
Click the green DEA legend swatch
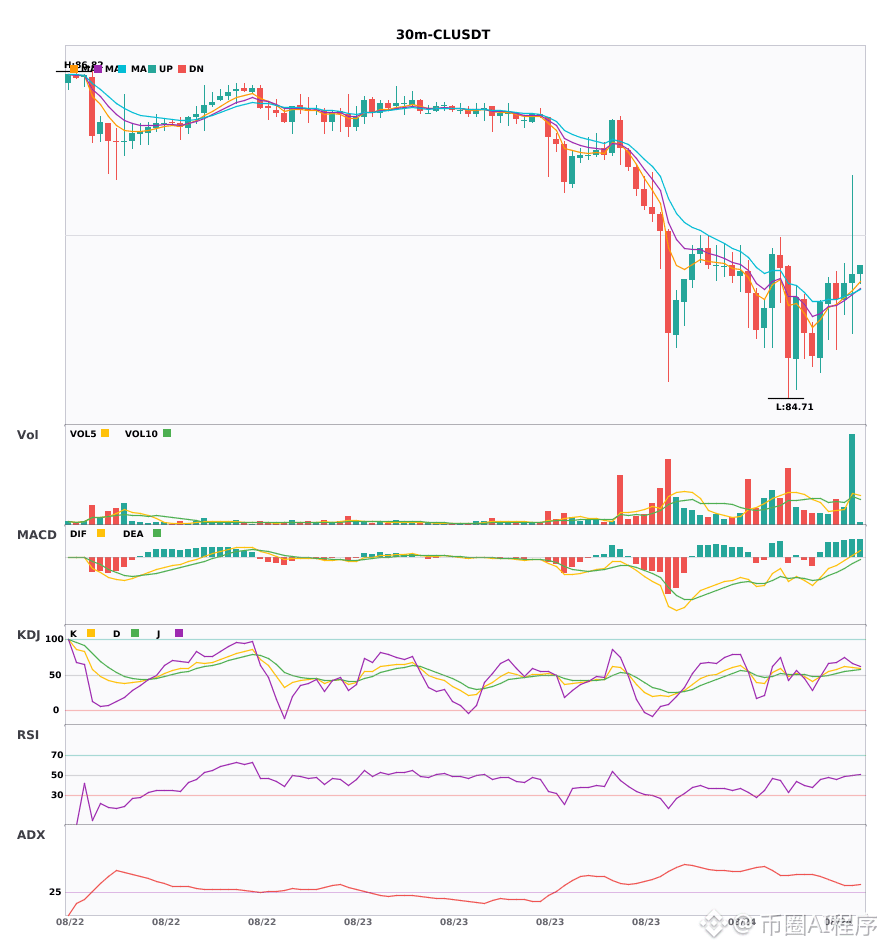pos(157,533)
